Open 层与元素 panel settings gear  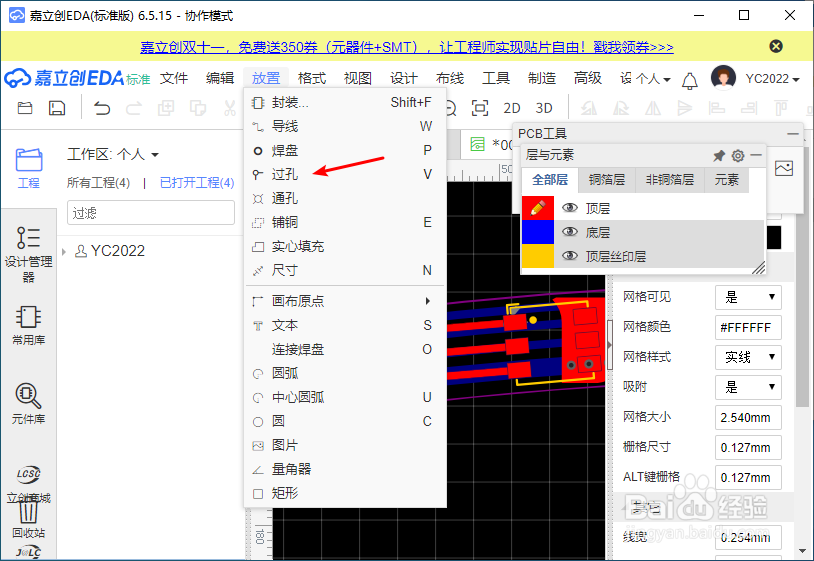coord(738,155)
